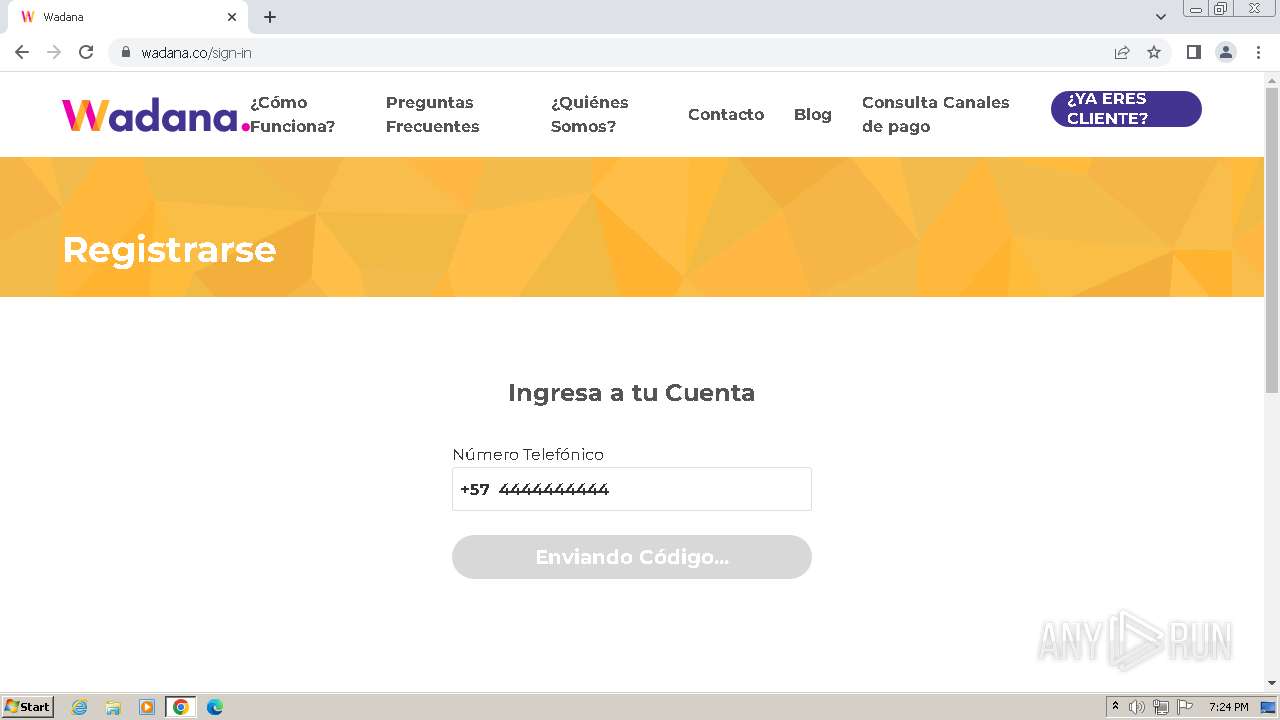This screenshot has width=1280, height=720.
Task: Open Windows Media Player taskbar icon
Action: pyautogui.click(x=147, y=707)
